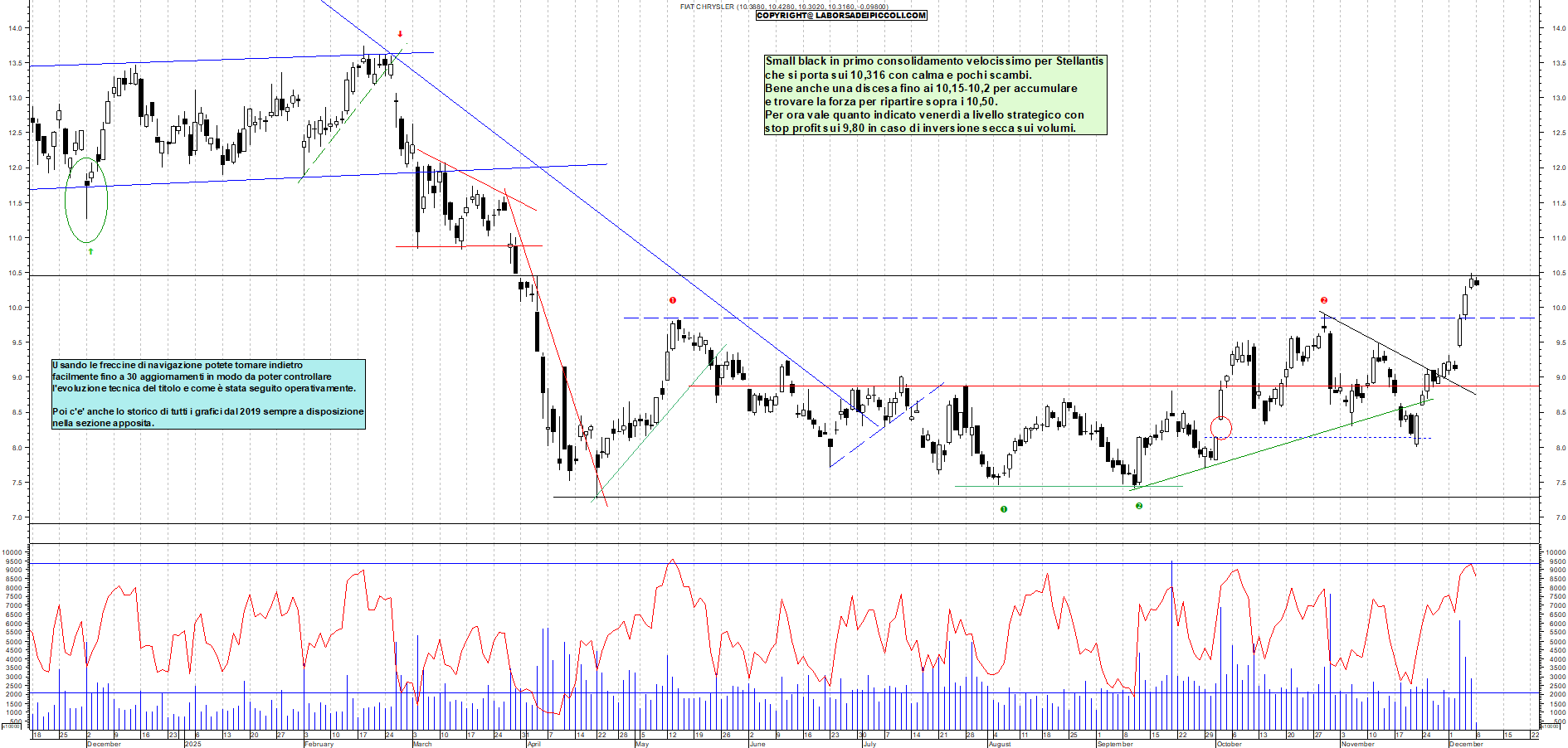This screenshot has height=748, width=1568.
Task: Click the small red circle on the October candle
Action: coord(1220,428)
